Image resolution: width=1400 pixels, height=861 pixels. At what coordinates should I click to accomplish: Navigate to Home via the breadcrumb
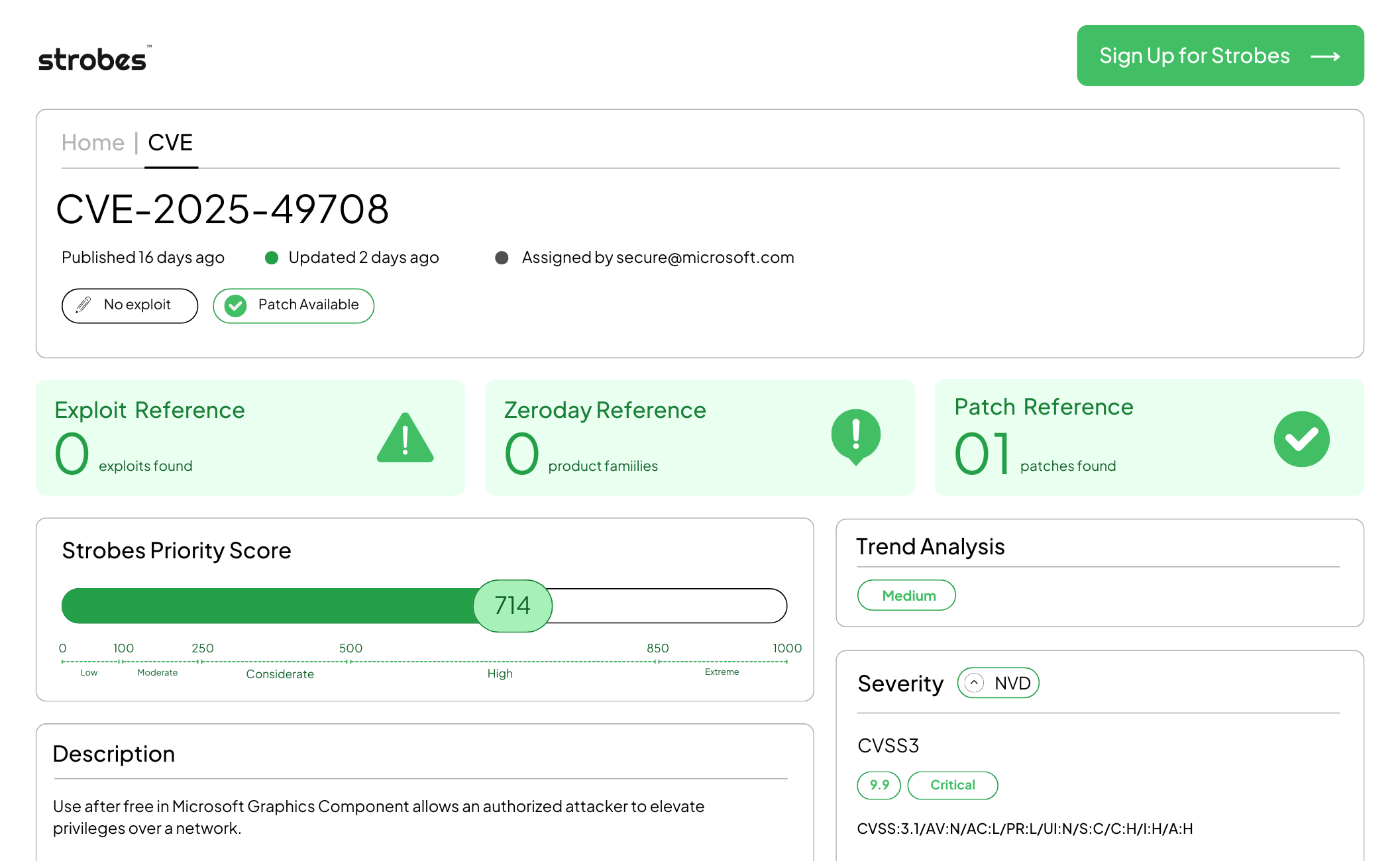tap(92, 142)
